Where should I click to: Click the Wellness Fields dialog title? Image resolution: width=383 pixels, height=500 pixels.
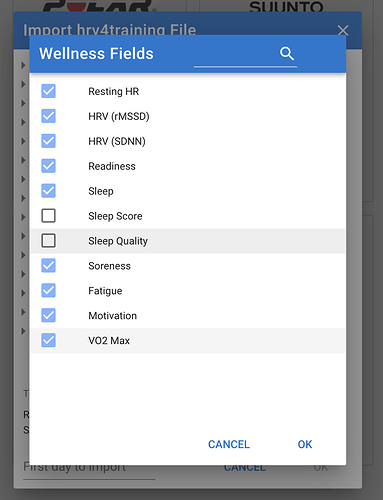coord(96,53)
